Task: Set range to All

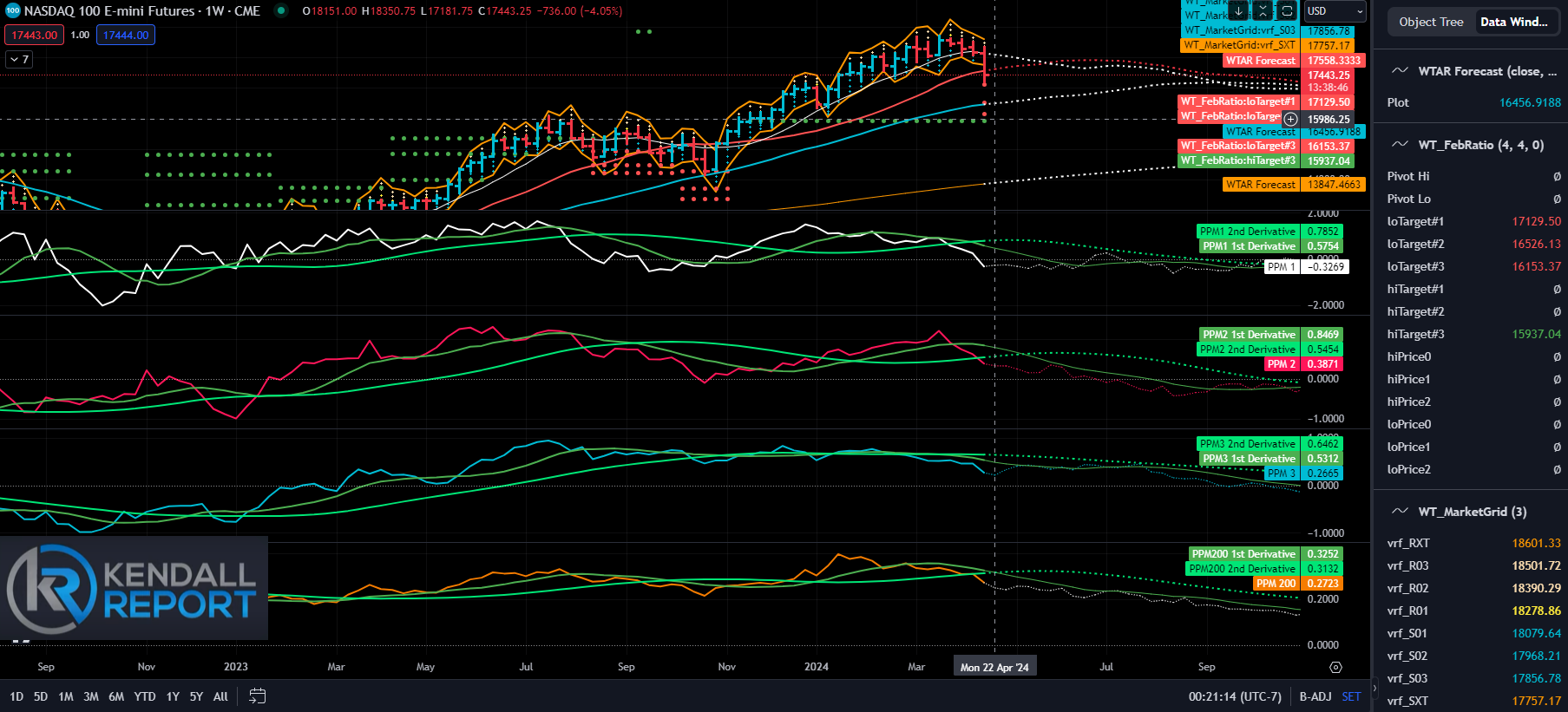Action: 220,696
